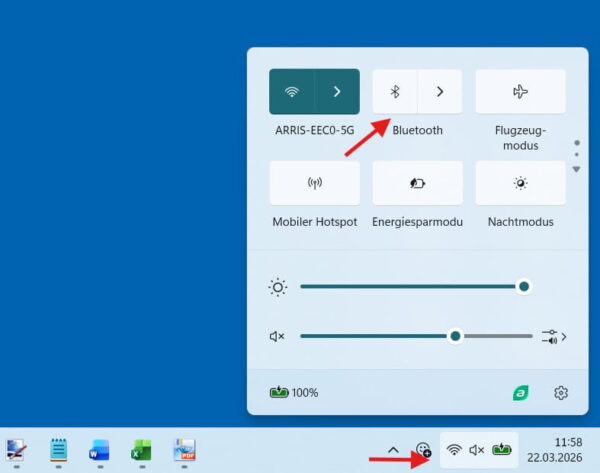
Task: Open green 'a' app icon in panel footer
Action: pos(520,393)
